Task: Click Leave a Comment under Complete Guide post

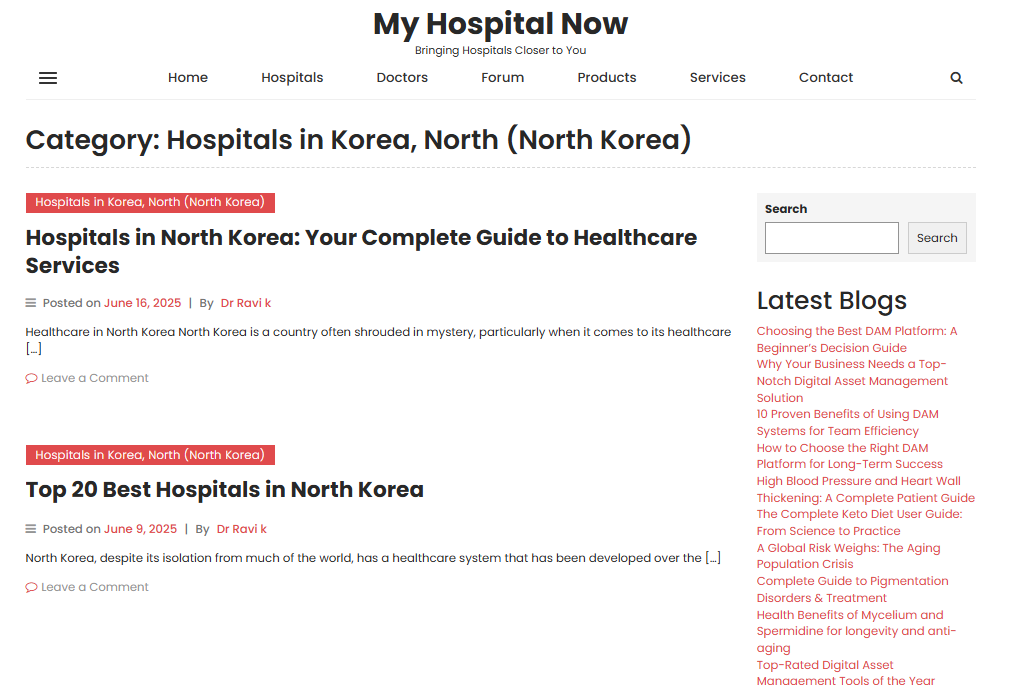Action: click(x=95, y=379)
